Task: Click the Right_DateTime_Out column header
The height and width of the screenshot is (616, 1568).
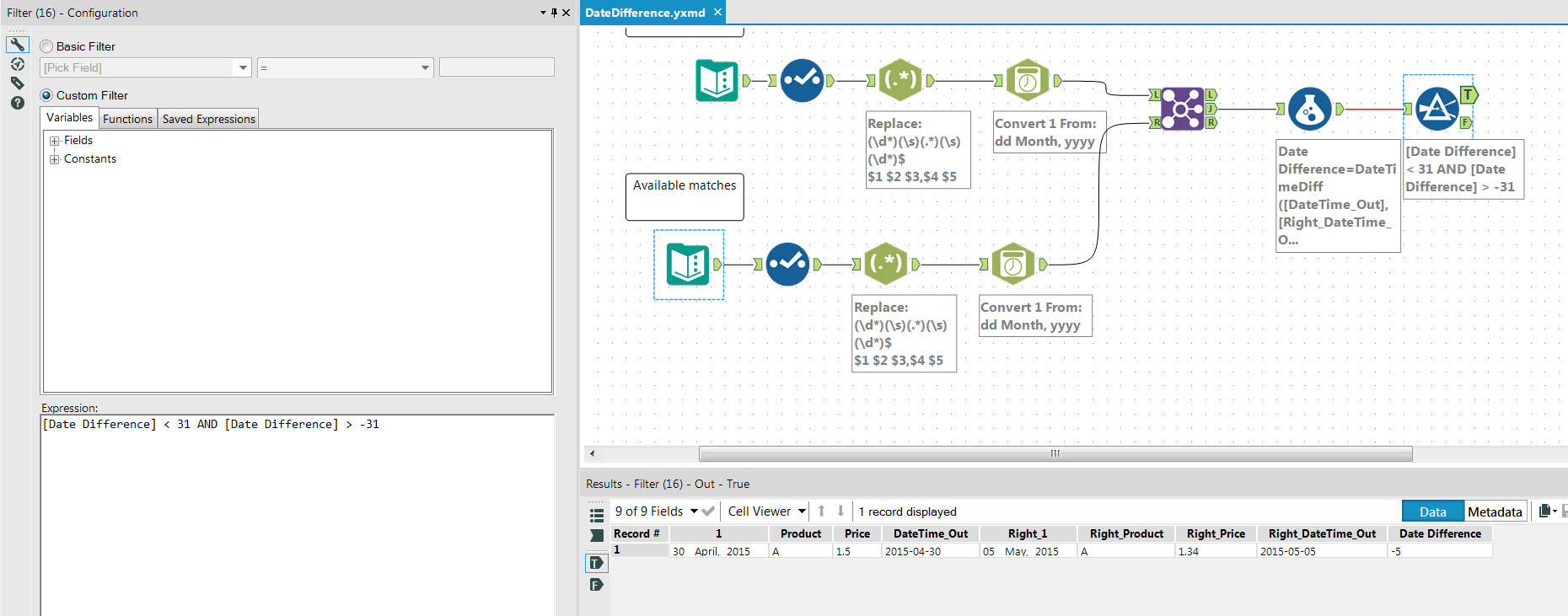Action: 1322,533
